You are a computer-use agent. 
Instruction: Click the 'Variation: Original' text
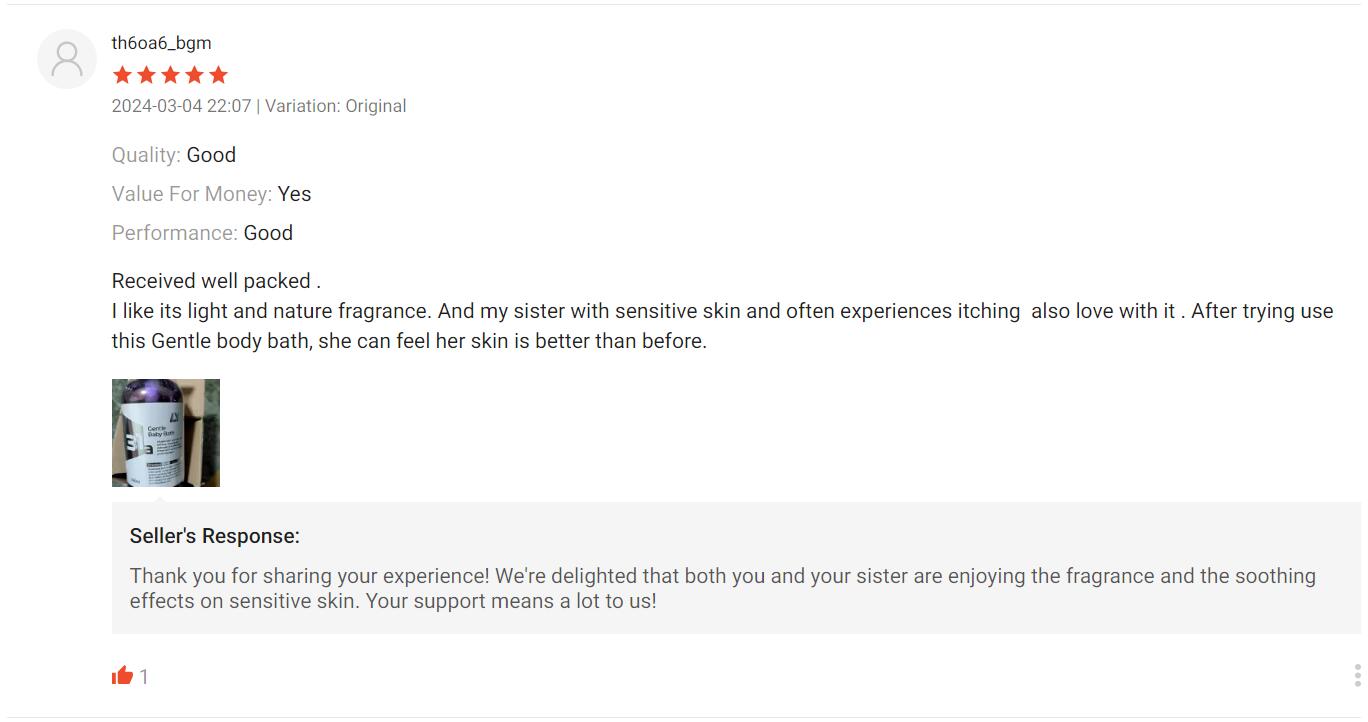pos(335,106)
